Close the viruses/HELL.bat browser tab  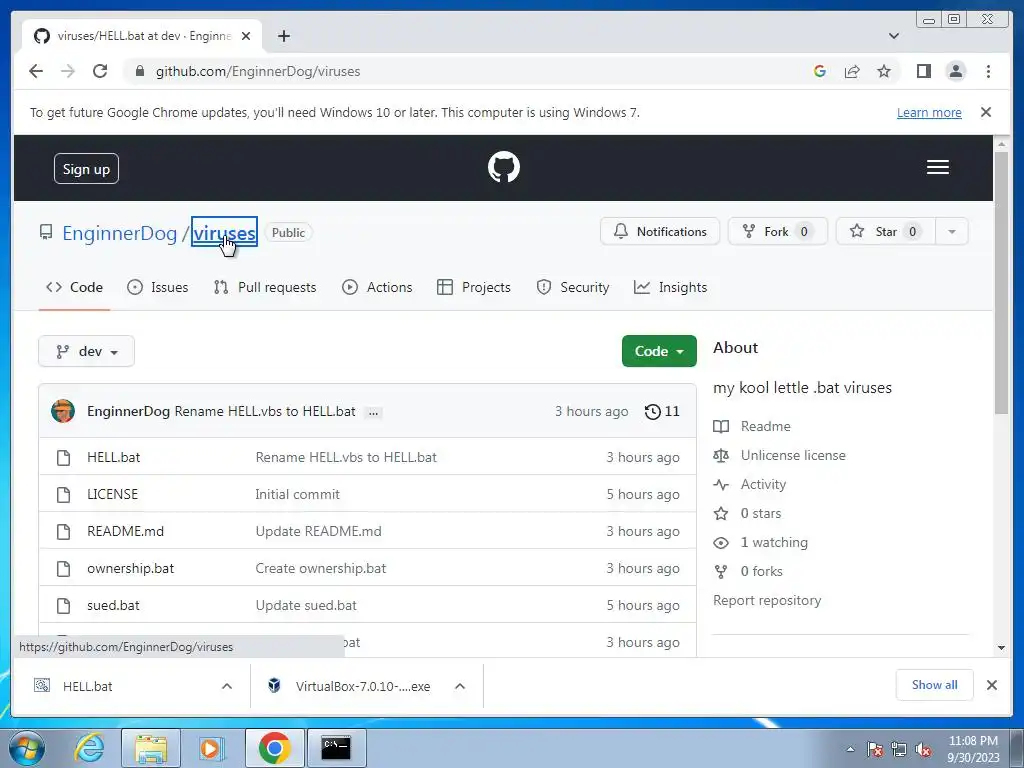(246, 36)
